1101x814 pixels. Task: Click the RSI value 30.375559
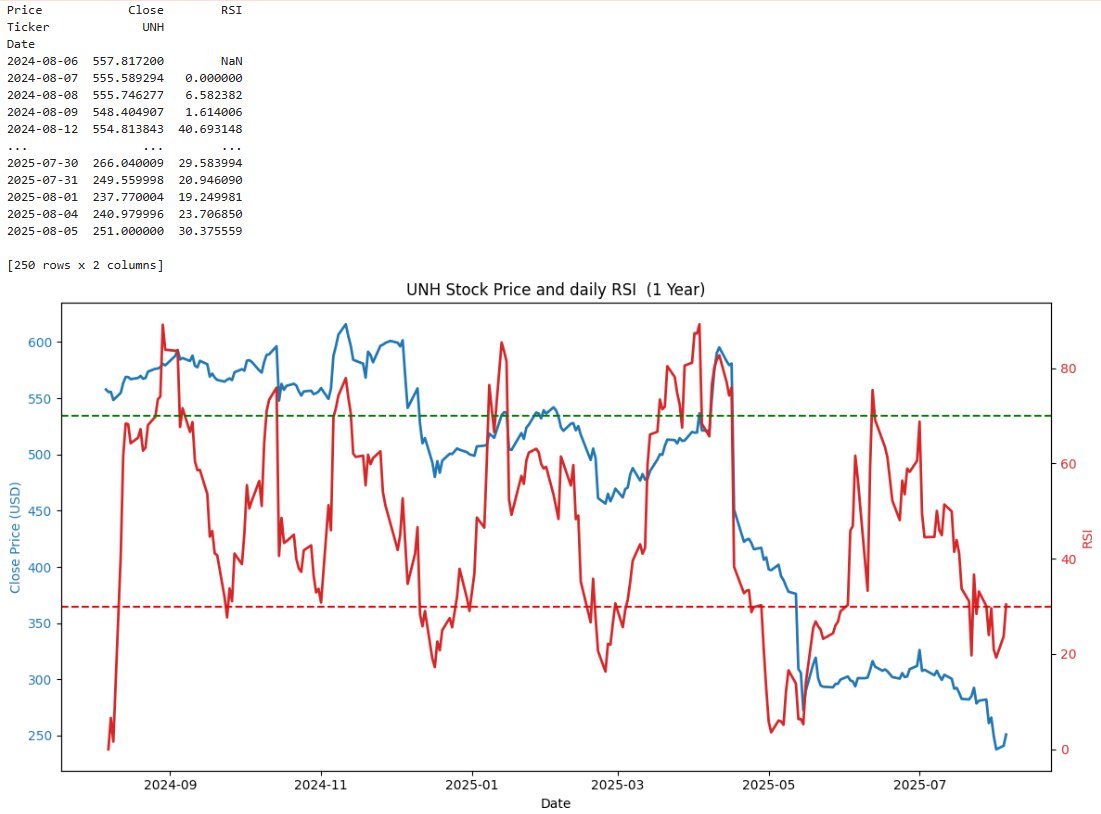click(x=211, y=231)
